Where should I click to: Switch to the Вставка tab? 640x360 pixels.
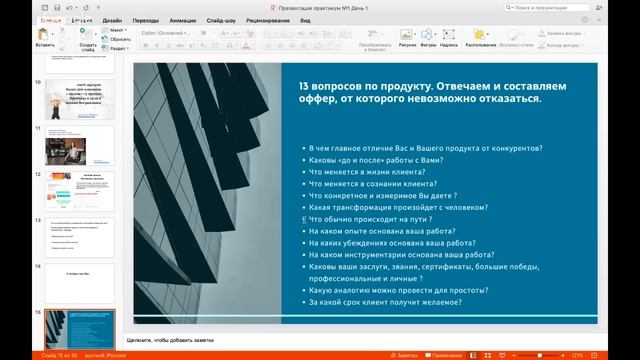pos(82,20)
